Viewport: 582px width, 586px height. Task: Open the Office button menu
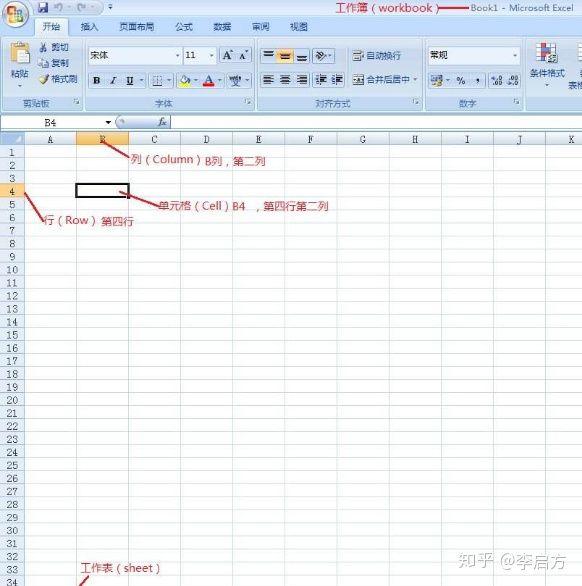pos(15,14)
